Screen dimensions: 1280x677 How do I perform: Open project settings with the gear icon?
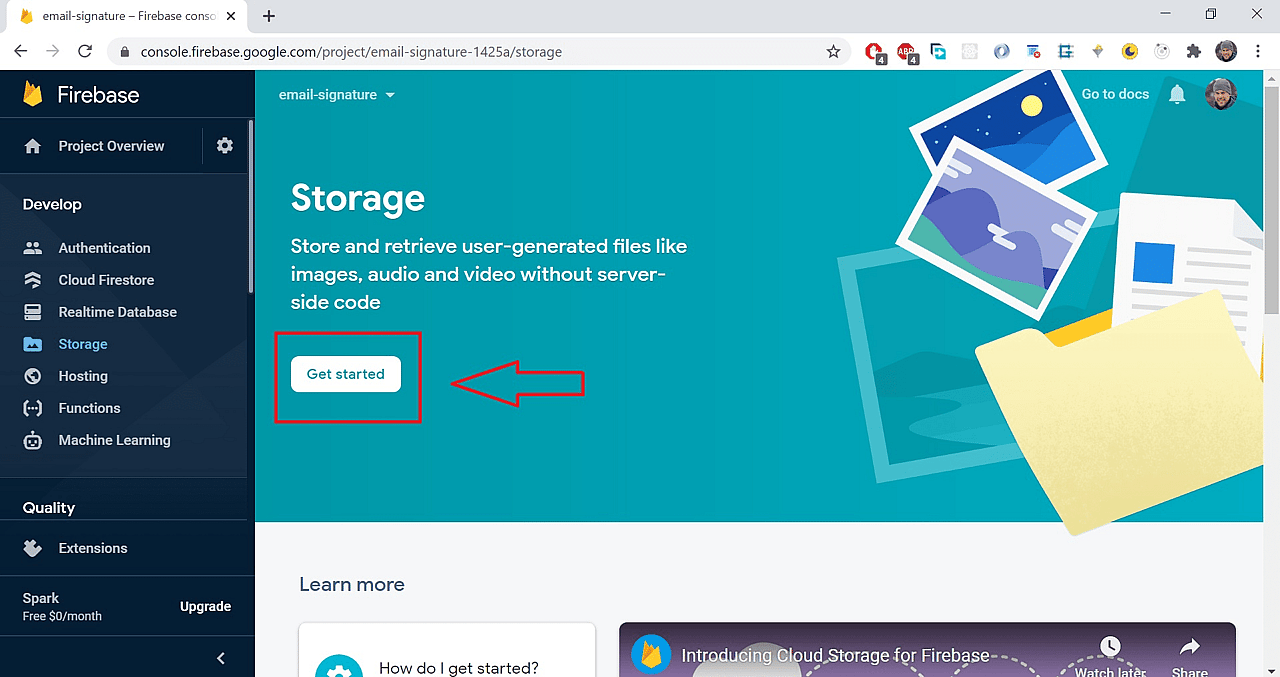(x=224, y=145)
